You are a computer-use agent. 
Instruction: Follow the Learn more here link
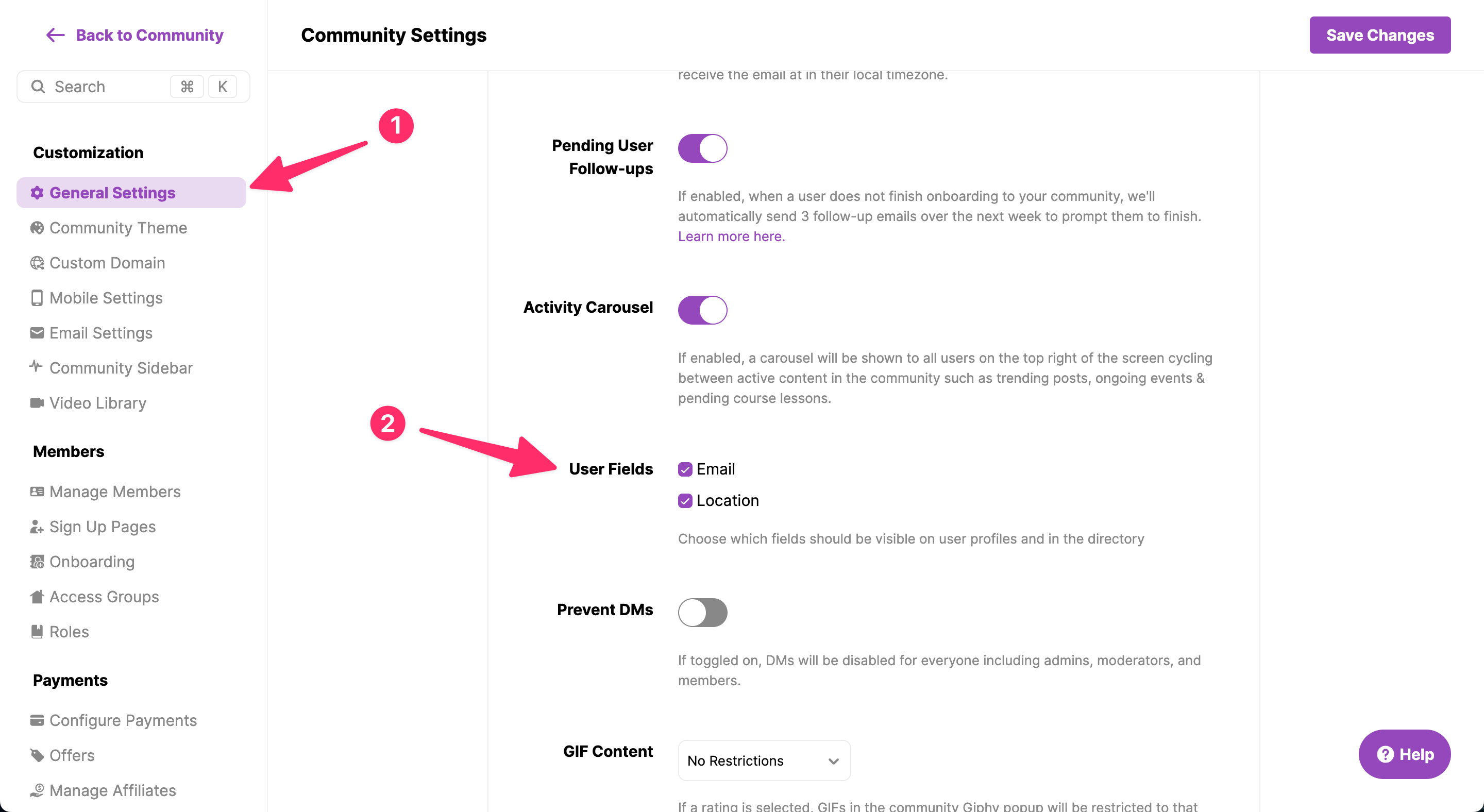pos(731,236)
